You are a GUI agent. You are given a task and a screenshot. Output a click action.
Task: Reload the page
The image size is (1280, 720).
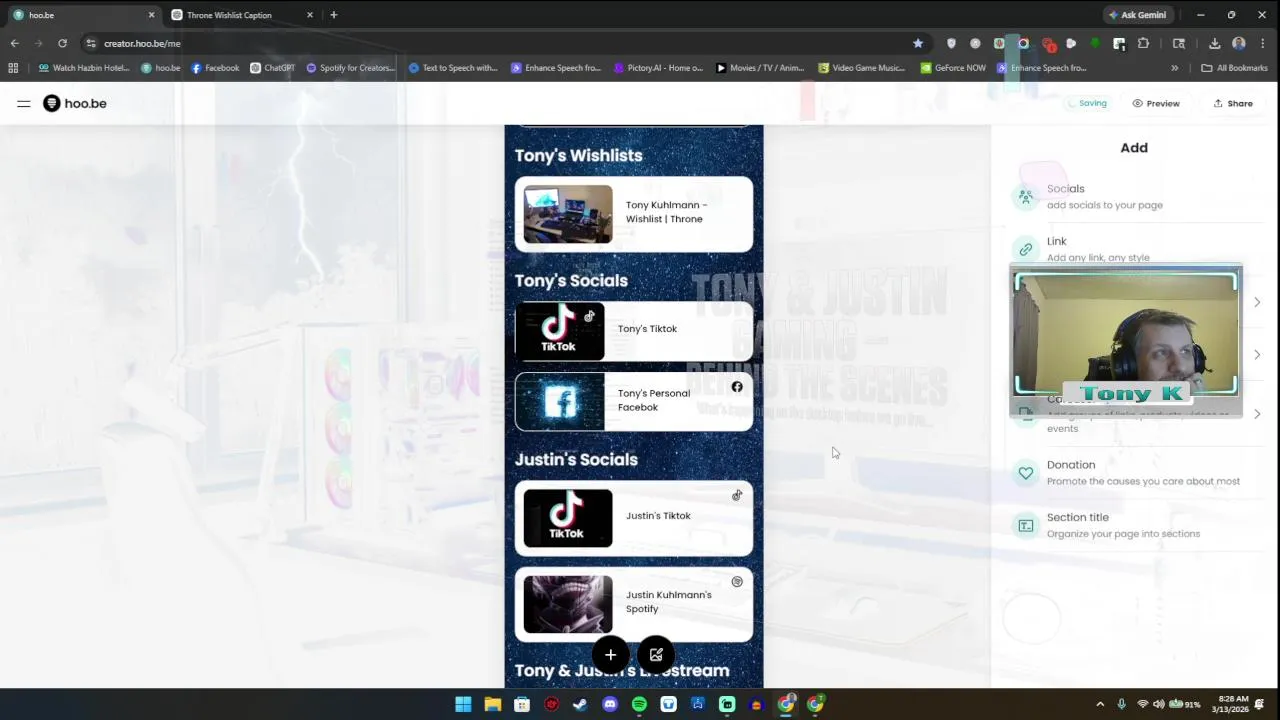click(x=62, y=43)
